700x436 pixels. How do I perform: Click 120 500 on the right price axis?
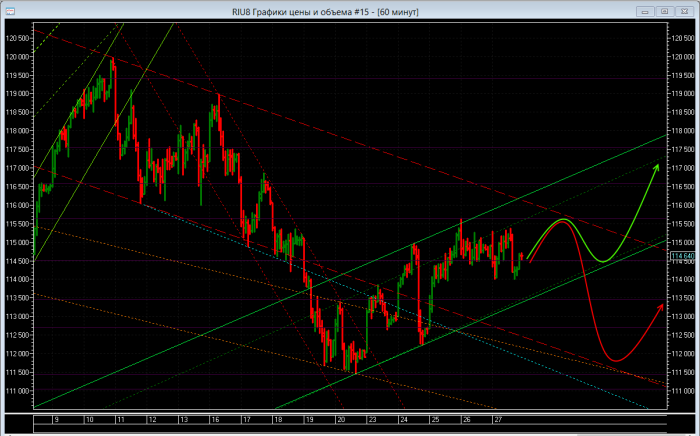(x=683, y=38)
